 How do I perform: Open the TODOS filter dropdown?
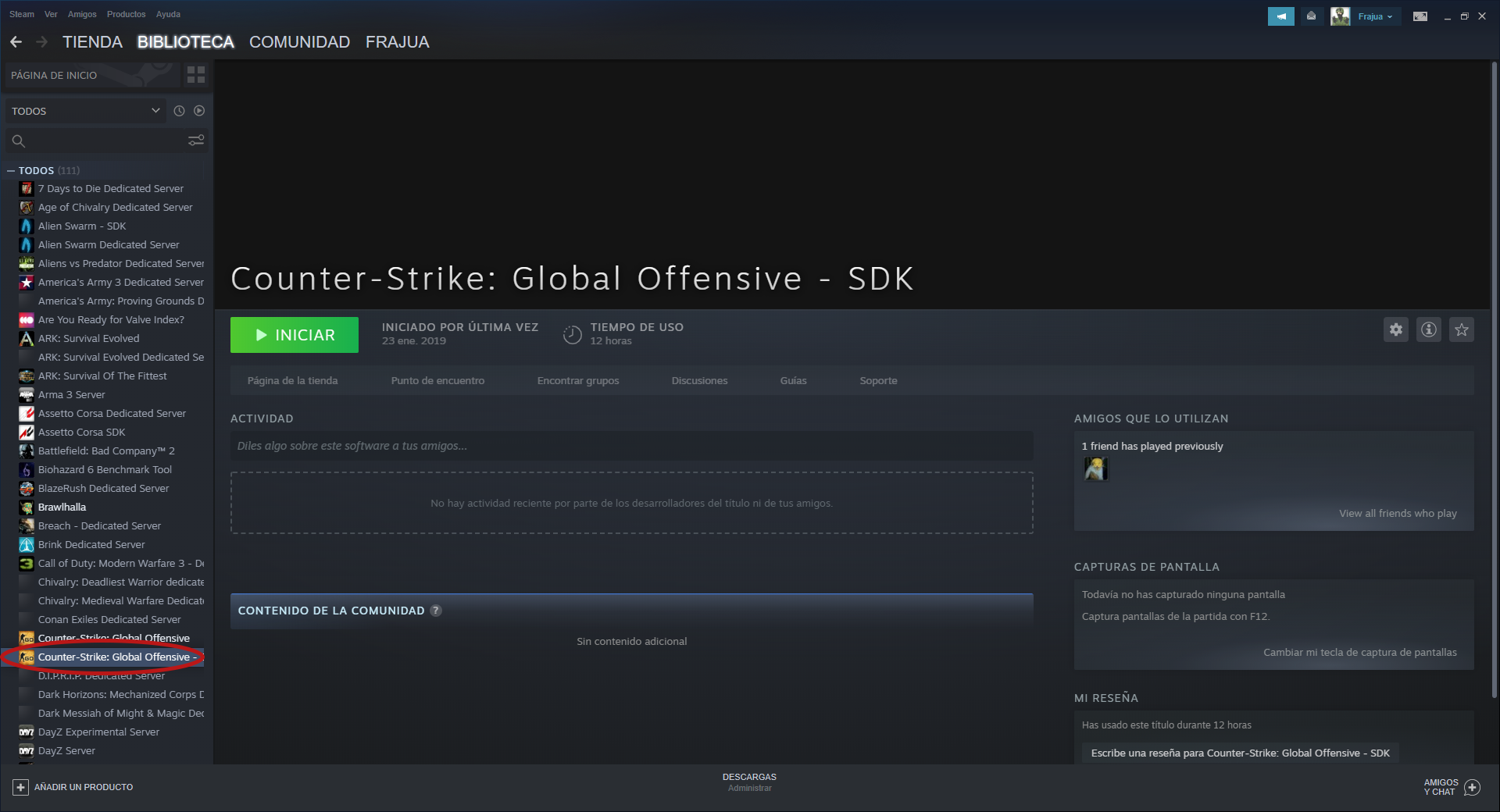point(86,111)
